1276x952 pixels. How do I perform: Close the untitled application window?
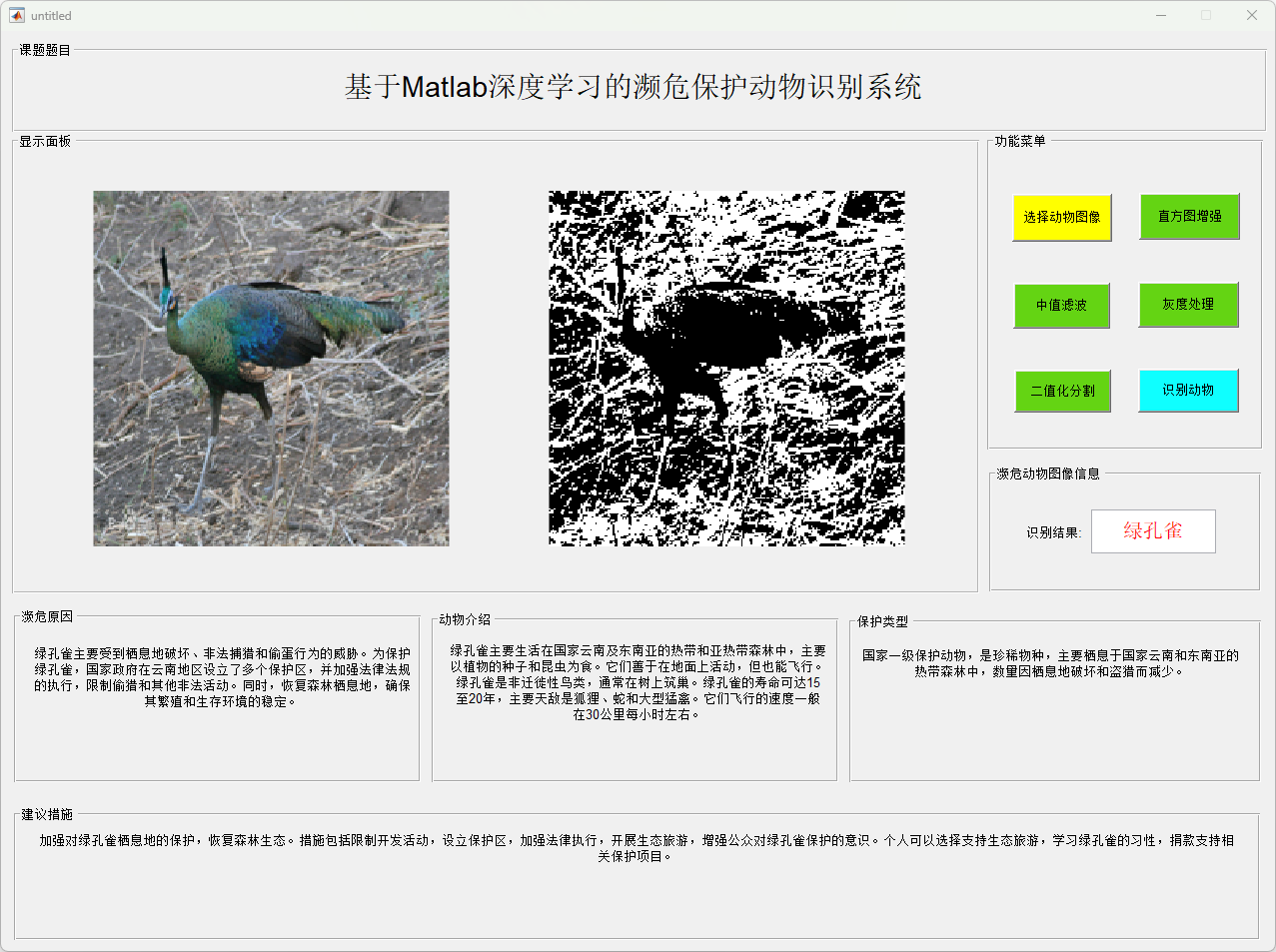(1251, 15)
